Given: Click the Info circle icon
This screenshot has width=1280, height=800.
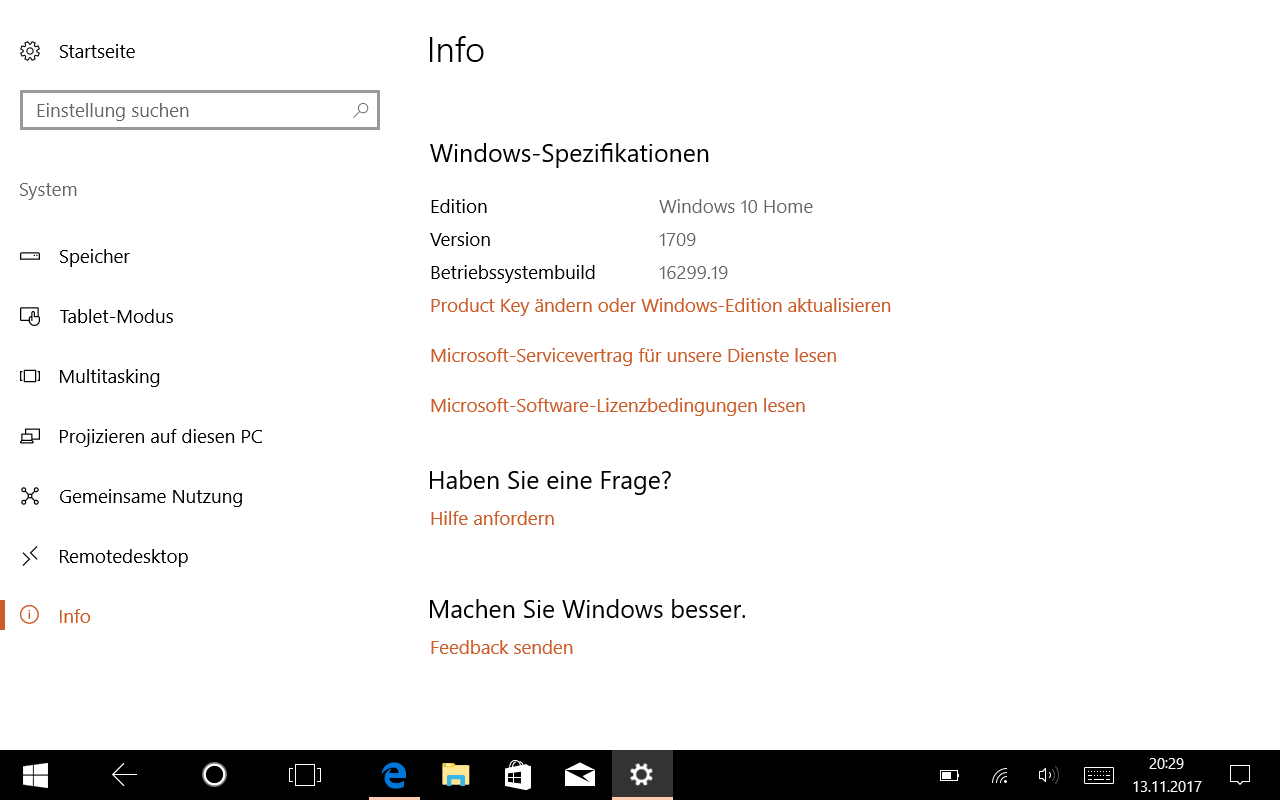Looking at the screenshot, I should click(30, 615).
